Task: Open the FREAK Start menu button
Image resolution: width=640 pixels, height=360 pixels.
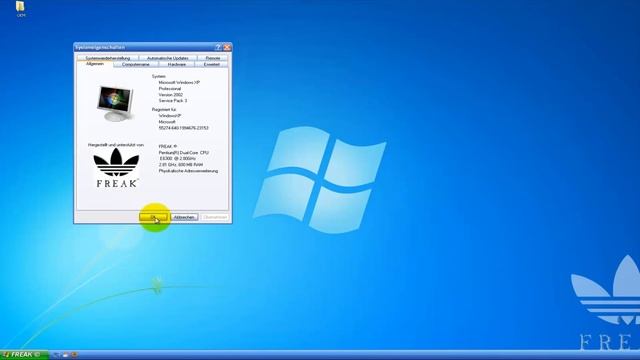Action: click(x=24, y=355)
